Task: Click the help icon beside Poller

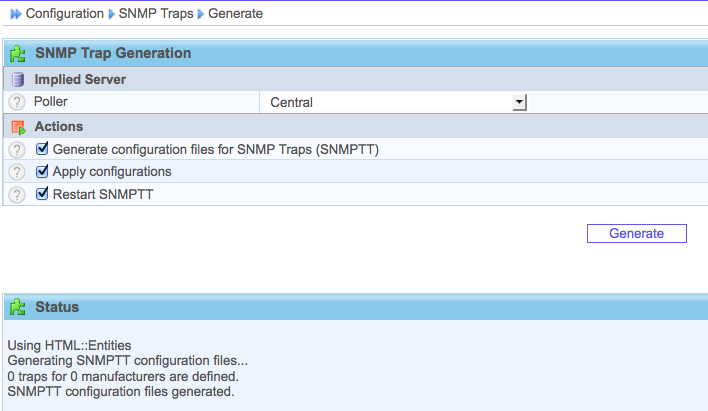Action: pos(16,102)
